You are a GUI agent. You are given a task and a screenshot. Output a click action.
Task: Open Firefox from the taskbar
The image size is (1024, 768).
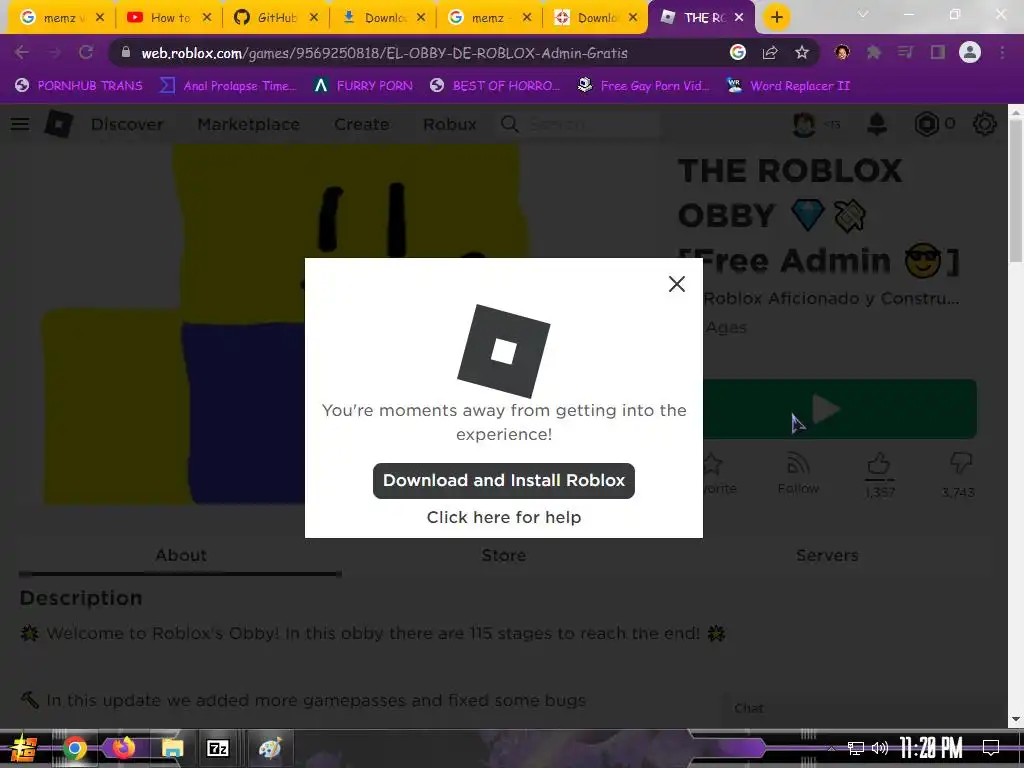[x=123, y=747]
